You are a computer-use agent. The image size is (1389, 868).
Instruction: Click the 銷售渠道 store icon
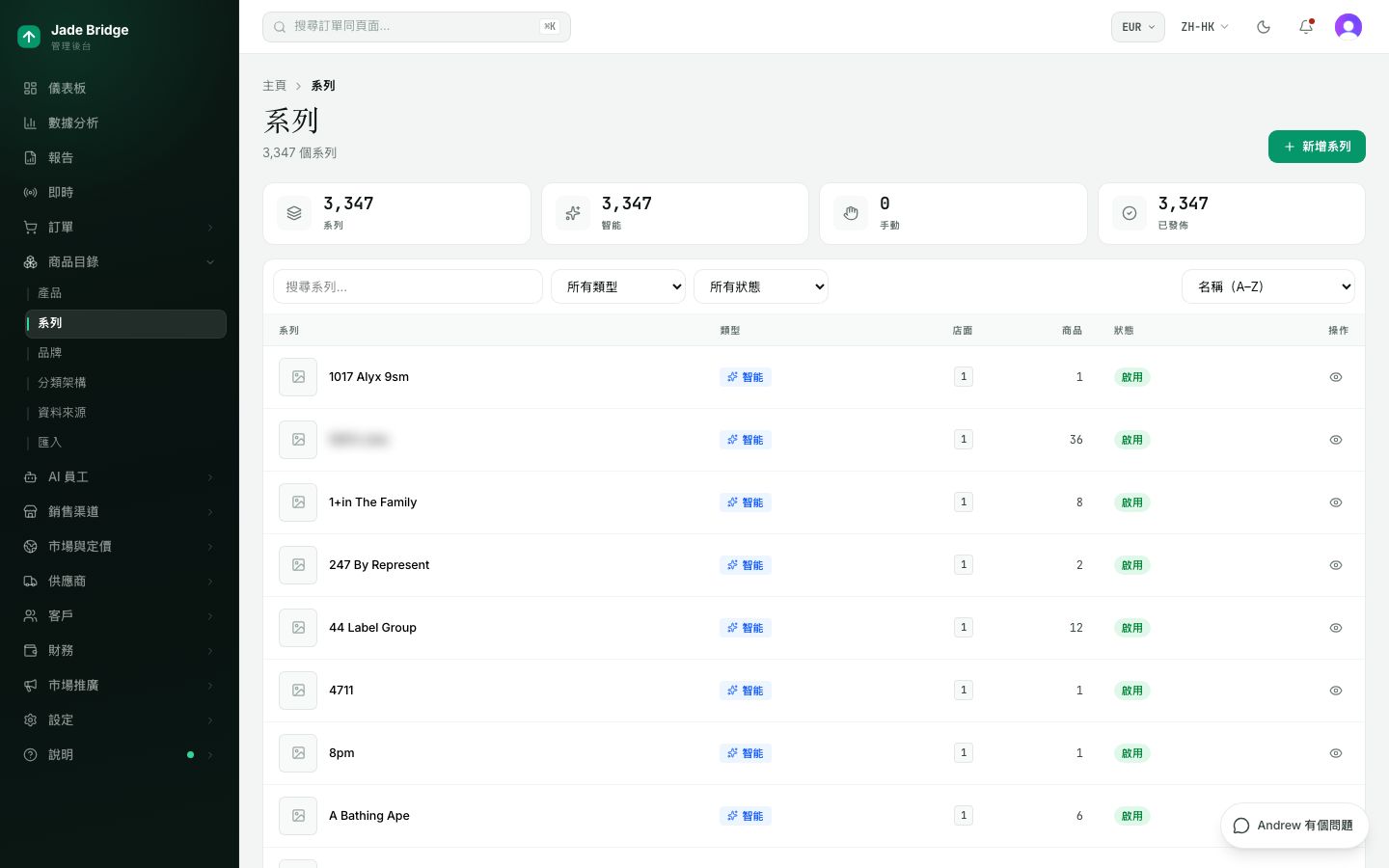(31, 511)
